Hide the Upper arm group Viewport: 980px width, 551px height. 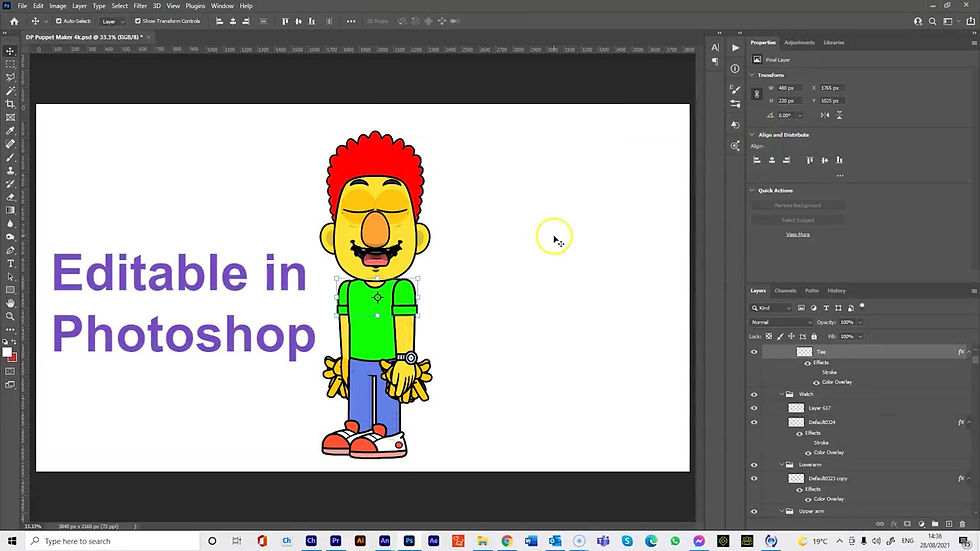754,511
